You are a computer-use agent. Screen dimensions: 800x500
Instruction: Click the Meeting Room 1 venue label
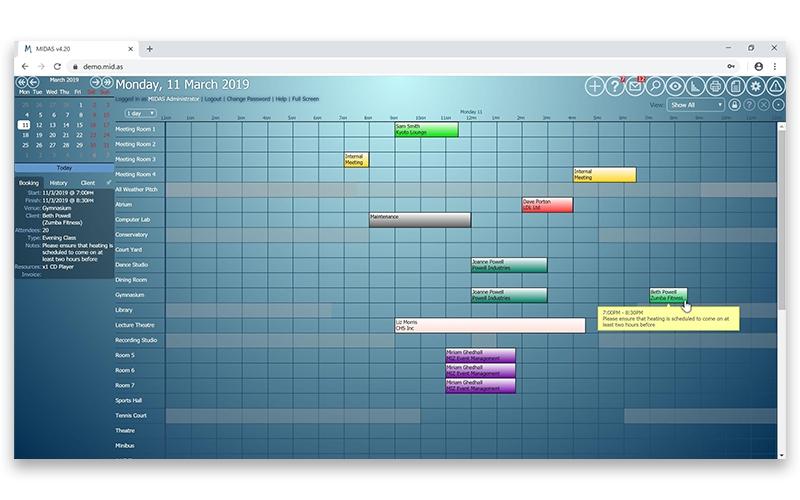[135, 129]
